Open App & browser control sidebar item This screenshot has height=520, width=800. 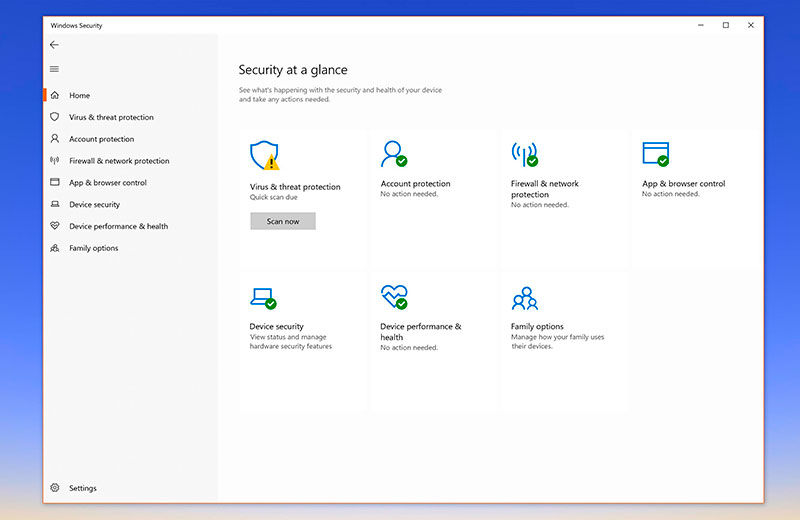tap(107, 183)
